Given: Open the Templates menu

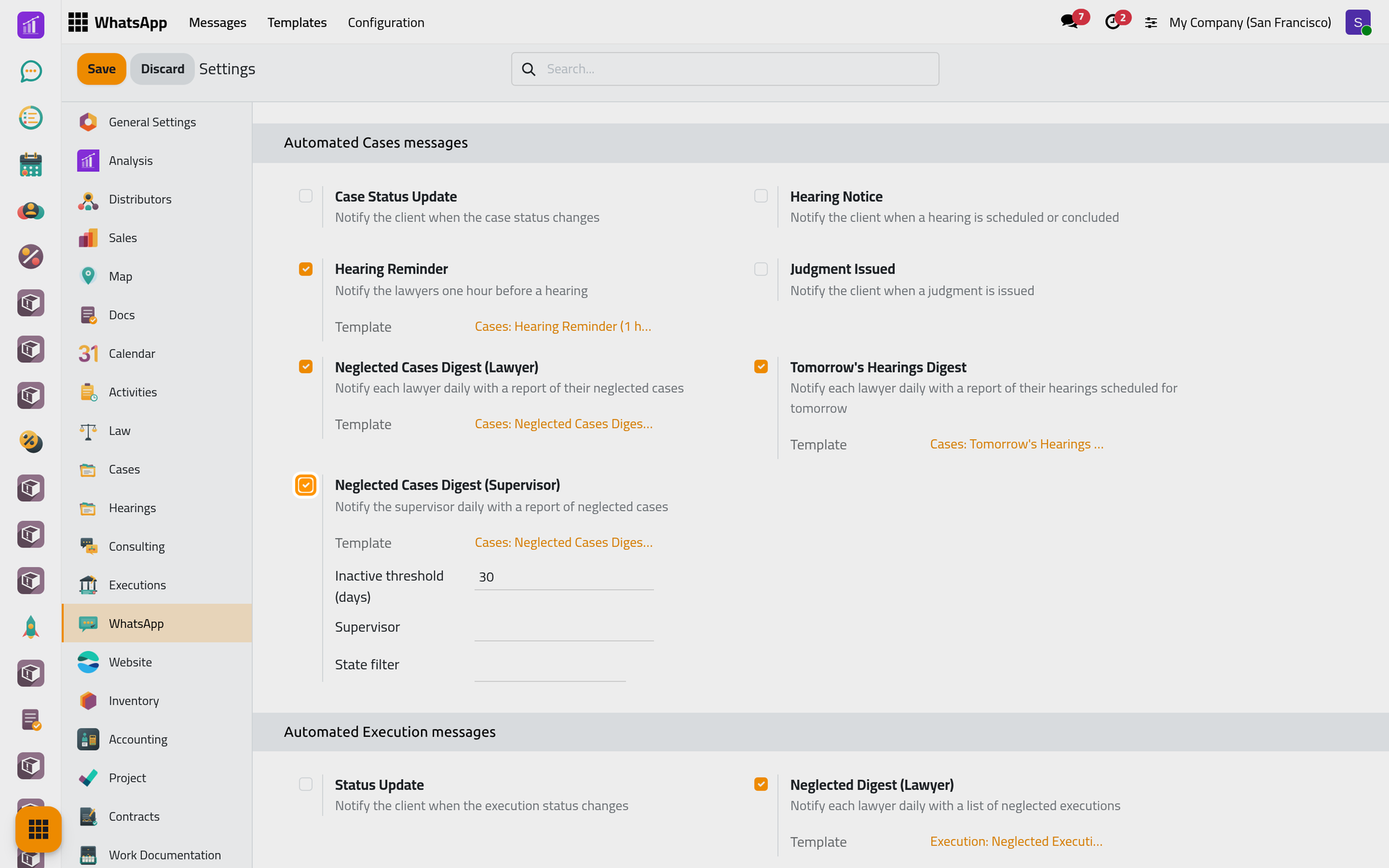Looking at the screenshot, I should tap(297, 22).
